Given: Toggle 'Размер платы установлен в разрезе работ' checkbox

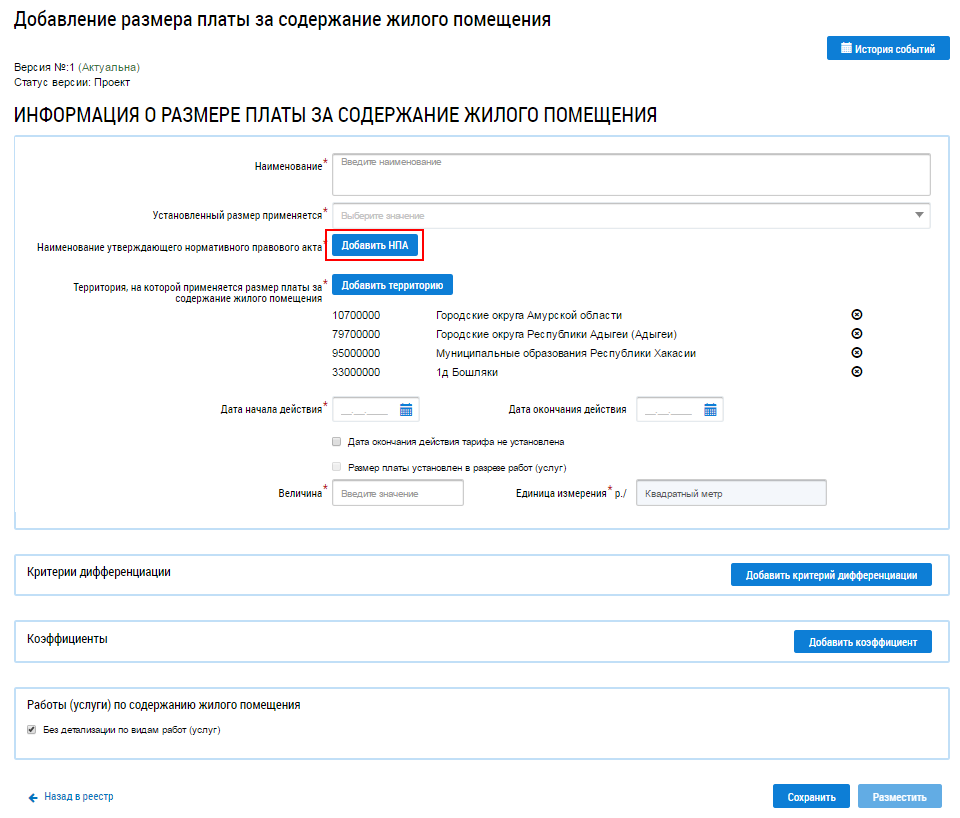Looking at the screenshot, I should tap(337, 467).
